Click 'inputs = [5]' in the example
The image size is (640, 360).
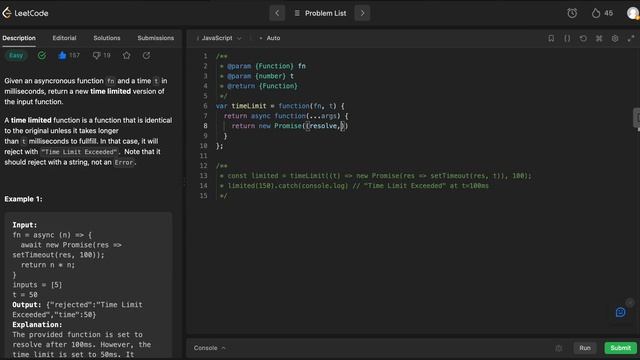tap(37, 284)
